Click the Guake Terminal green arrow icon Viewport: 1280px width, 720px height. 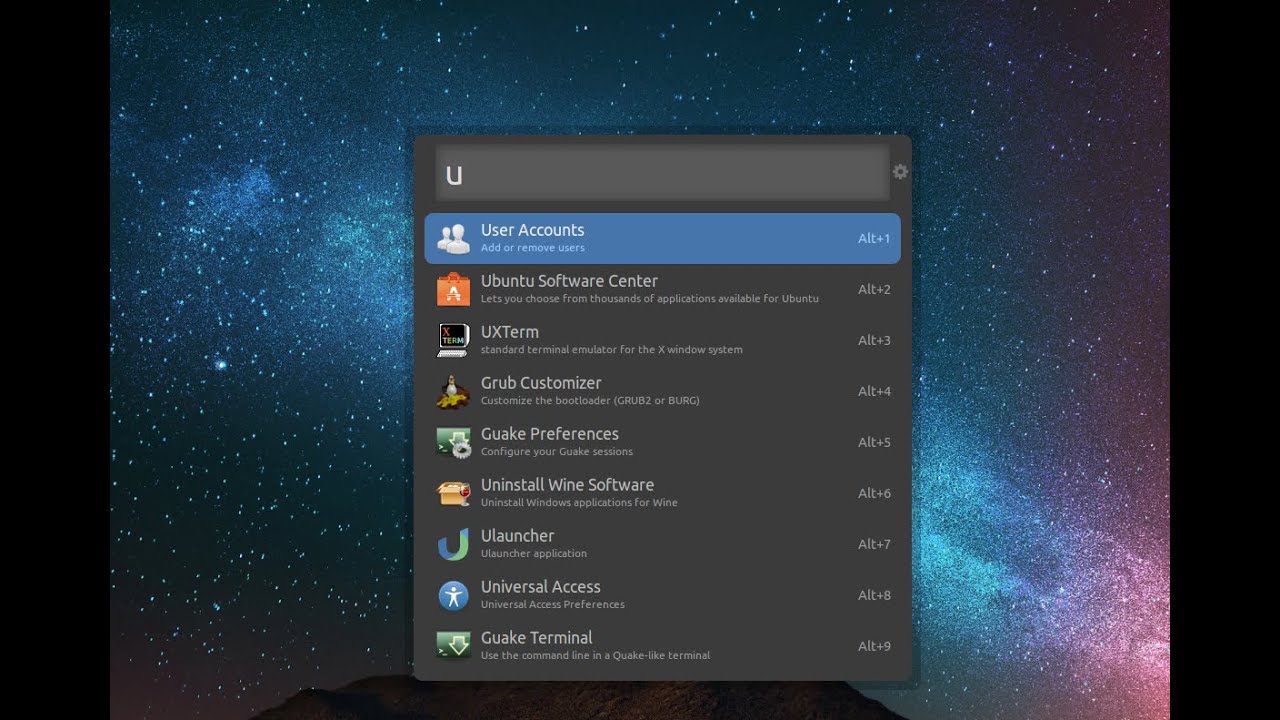tap(453, 646)
